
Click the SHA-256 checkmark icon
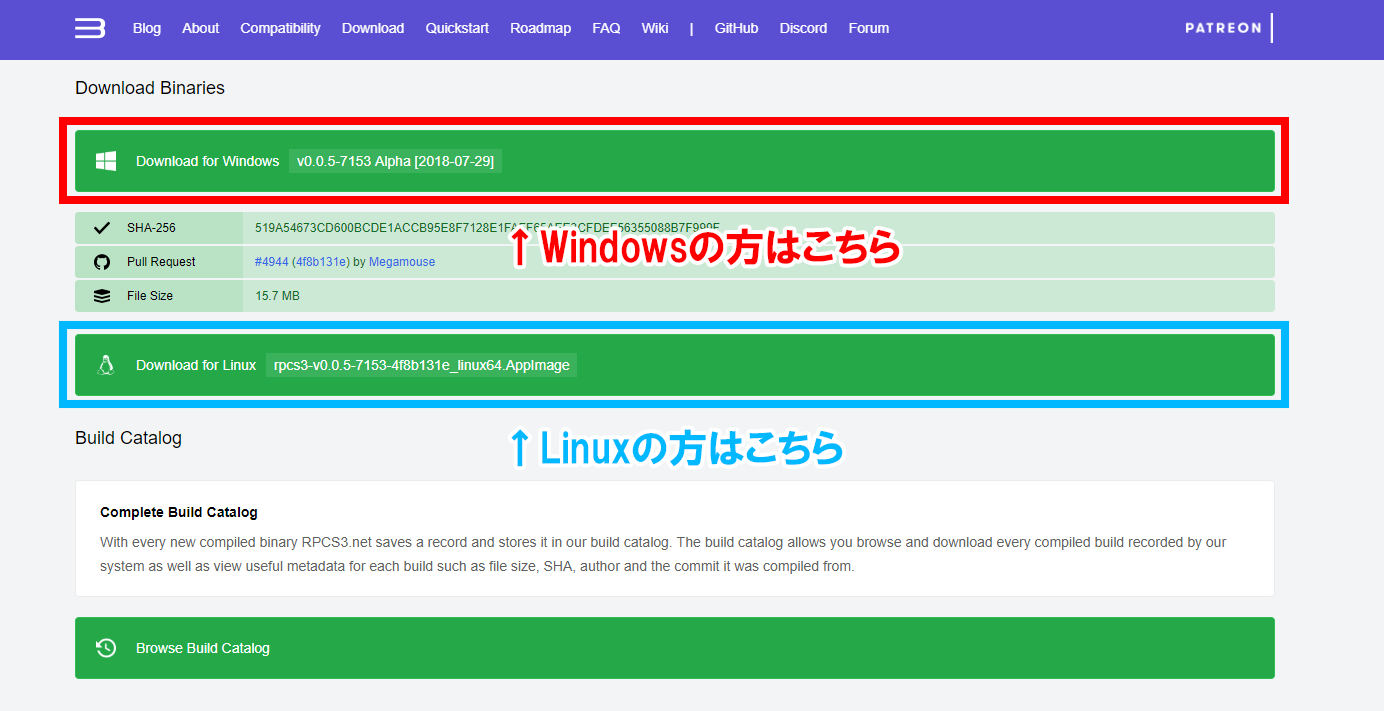tap(102, 228)
